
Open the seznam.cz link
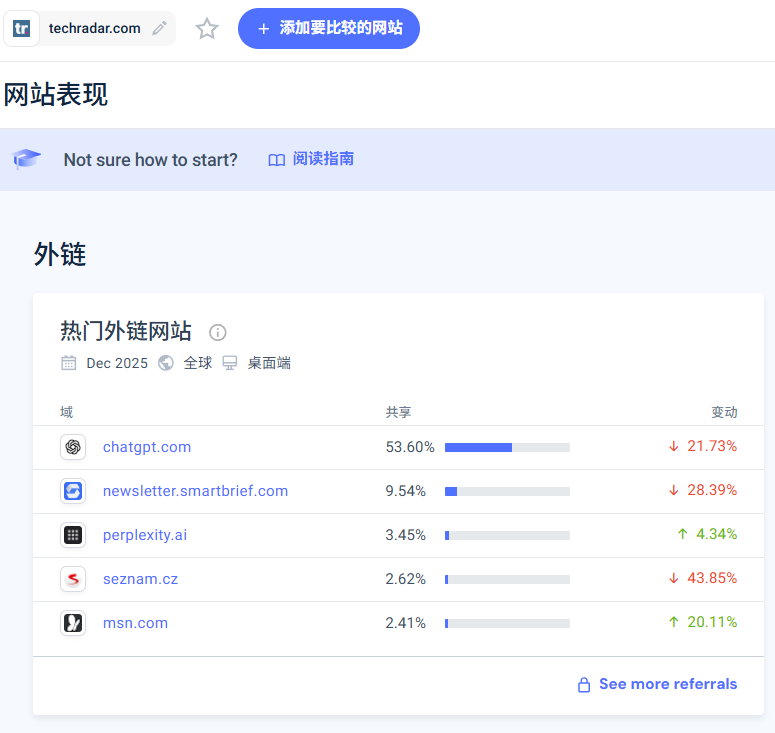click(x=140, y=579)
